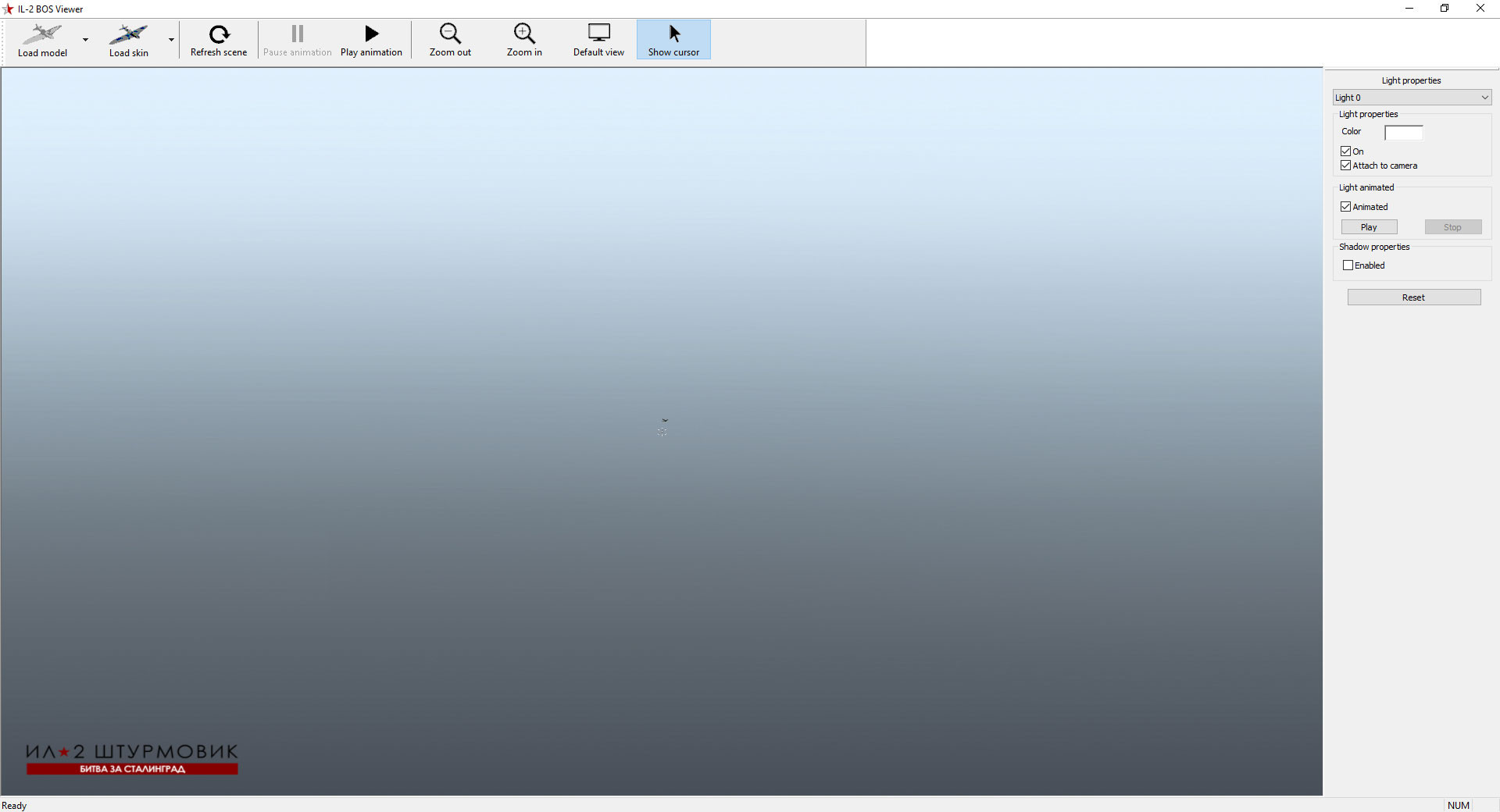The image size is (1500, 812).
Task: Open the light Color swatch picker
Action: point(1403,133)
